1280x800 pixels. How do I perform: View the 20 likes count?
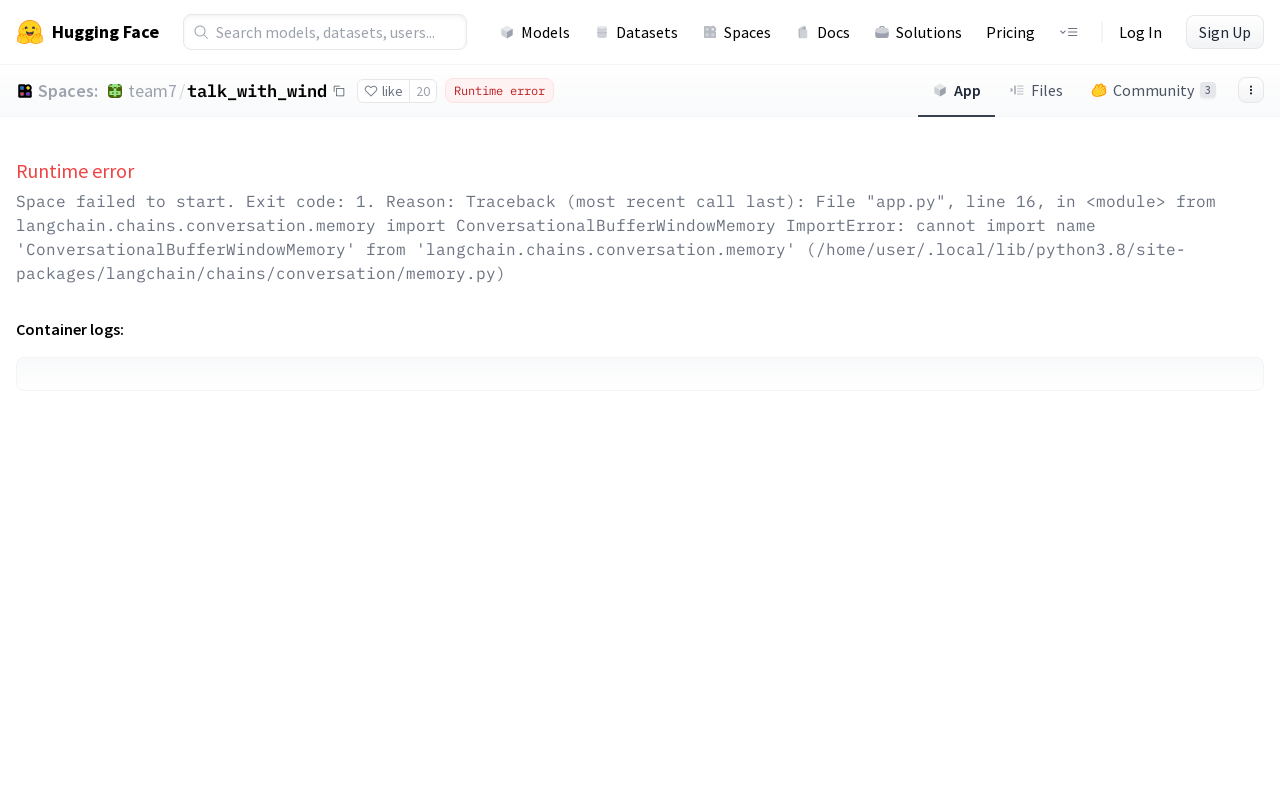[x=423, y=91]
